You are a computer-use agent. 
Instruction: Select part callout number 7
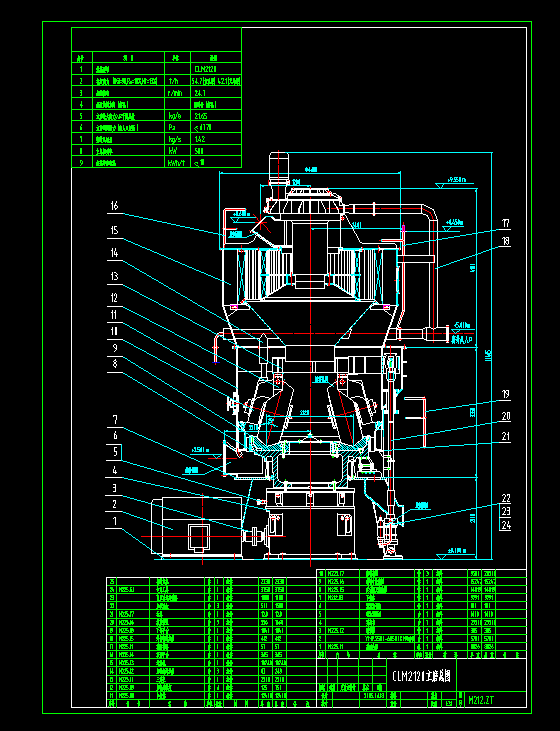pyautogui.click(x=115, y=420)
